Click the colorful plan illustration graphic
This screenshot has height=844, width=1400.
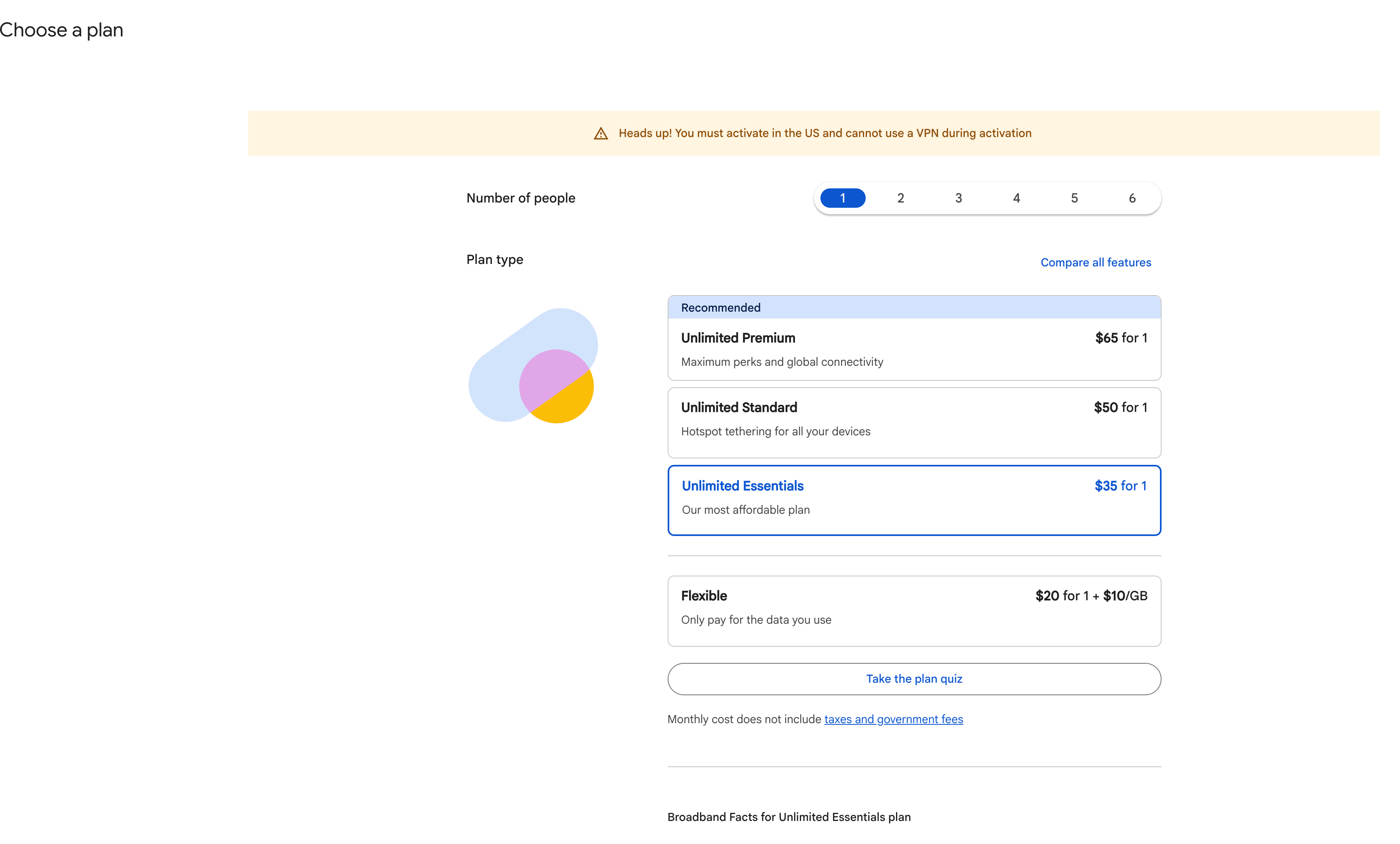tap(532, 365)
